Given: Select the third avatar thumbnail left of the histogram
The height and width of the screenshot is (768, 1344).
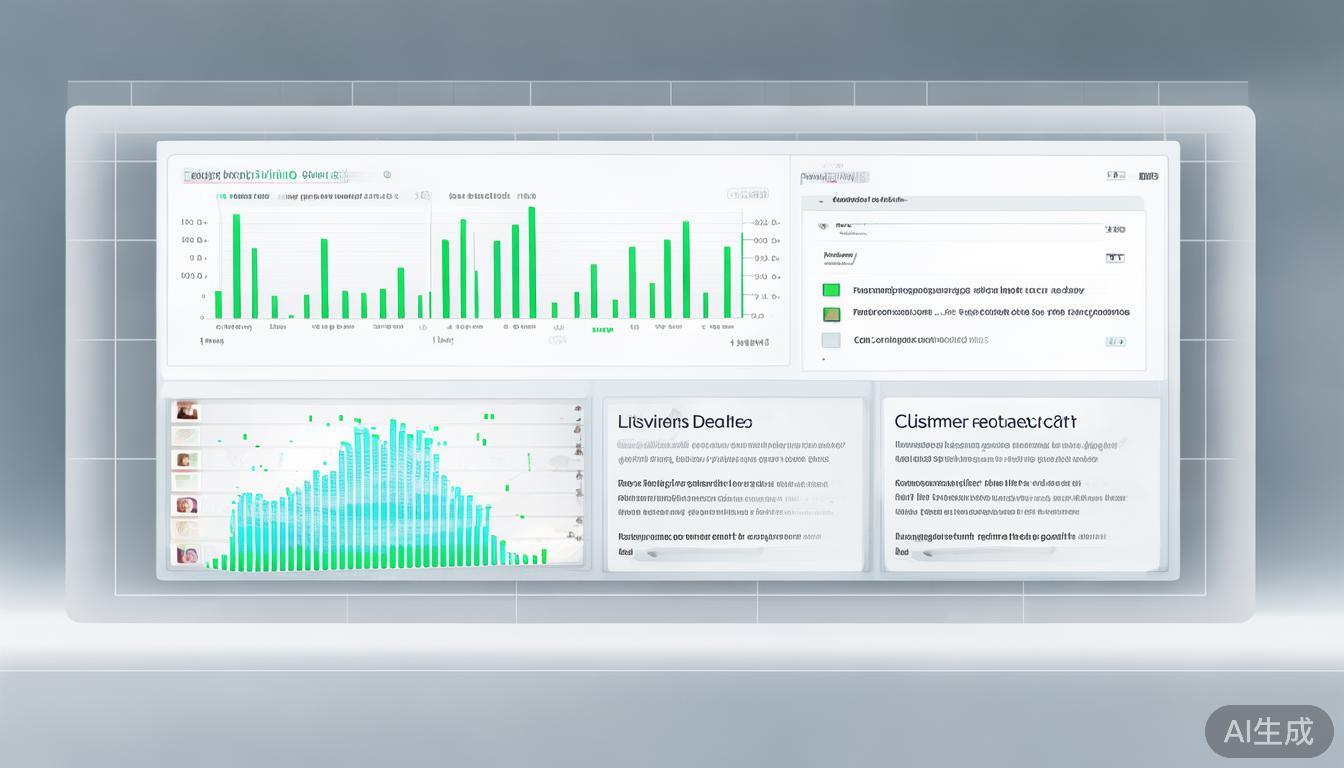Looking at the screenshot, I should click(186, 460).
